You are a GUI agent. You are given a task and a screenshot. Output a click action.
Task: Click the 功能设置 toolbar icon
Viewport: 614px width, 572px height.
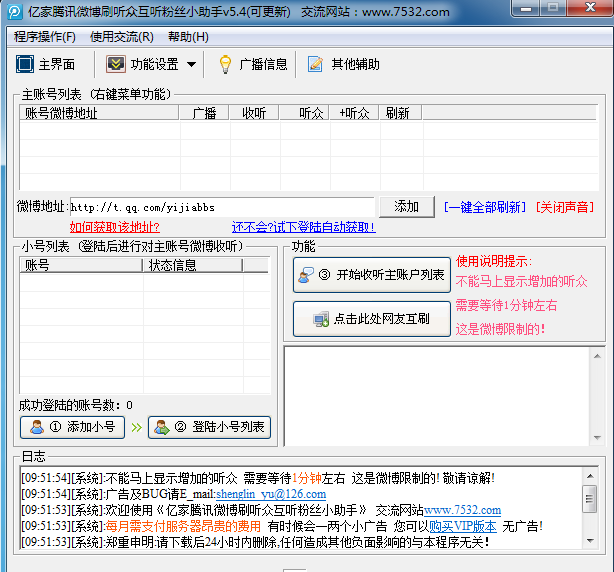click(x=115, y=64)
